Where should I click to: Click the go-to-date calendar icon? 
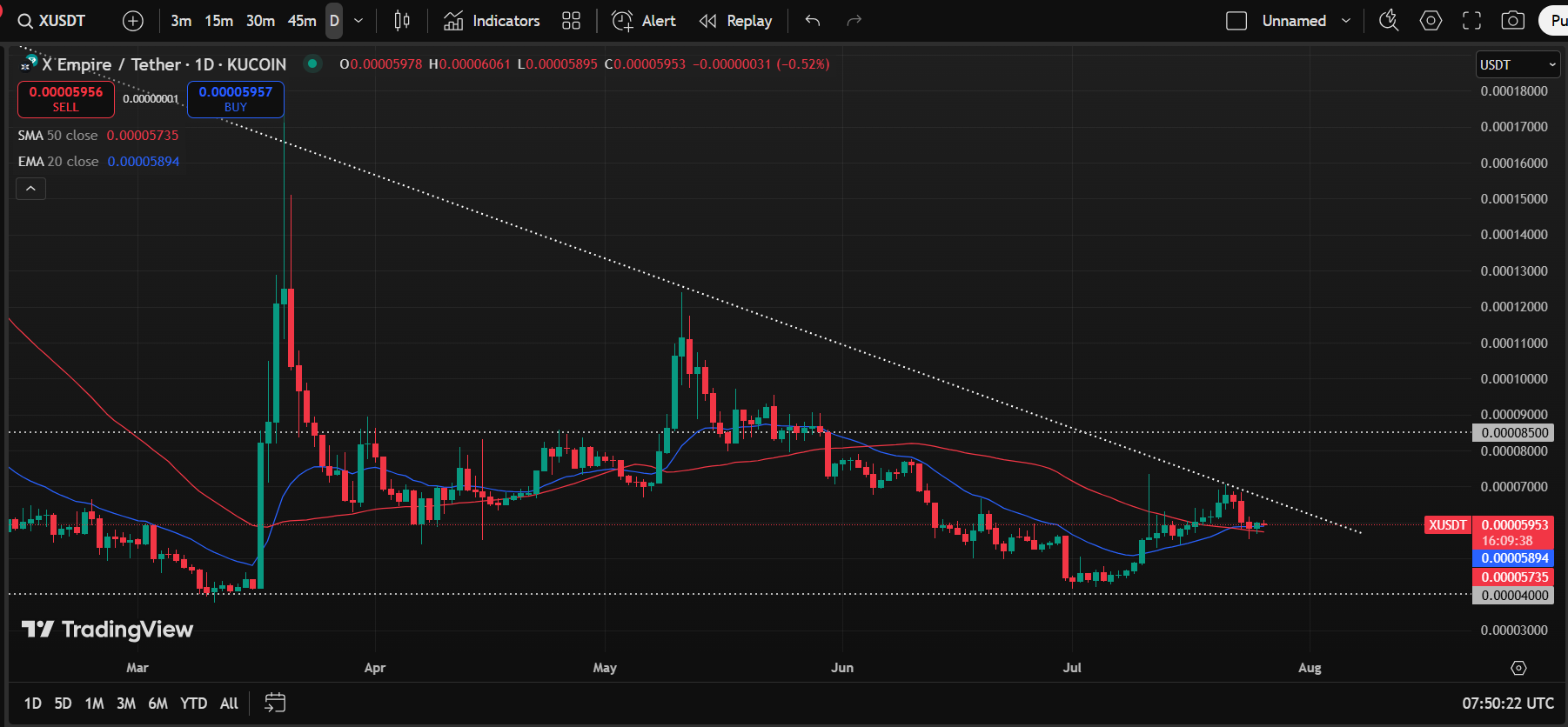click(275, 703)
